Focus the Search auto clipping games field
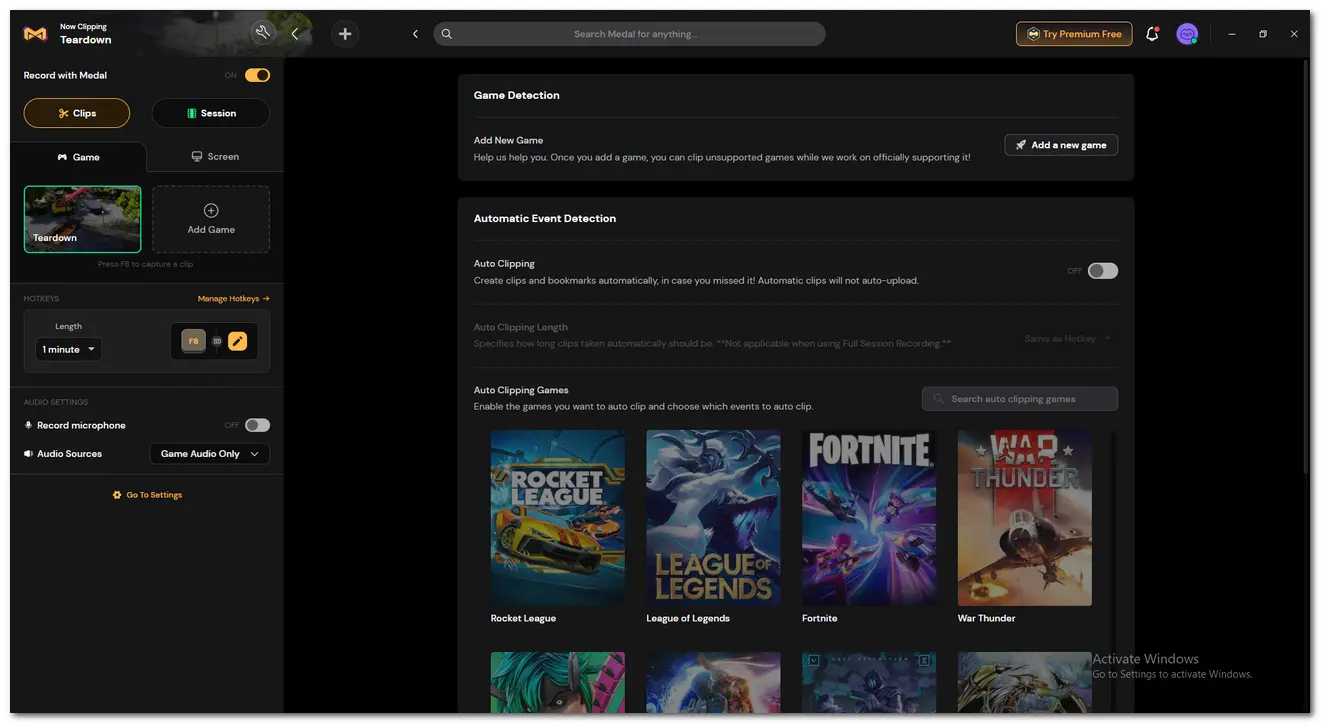The height and width of the screenshot is (724, 1321). [1020, 399]
